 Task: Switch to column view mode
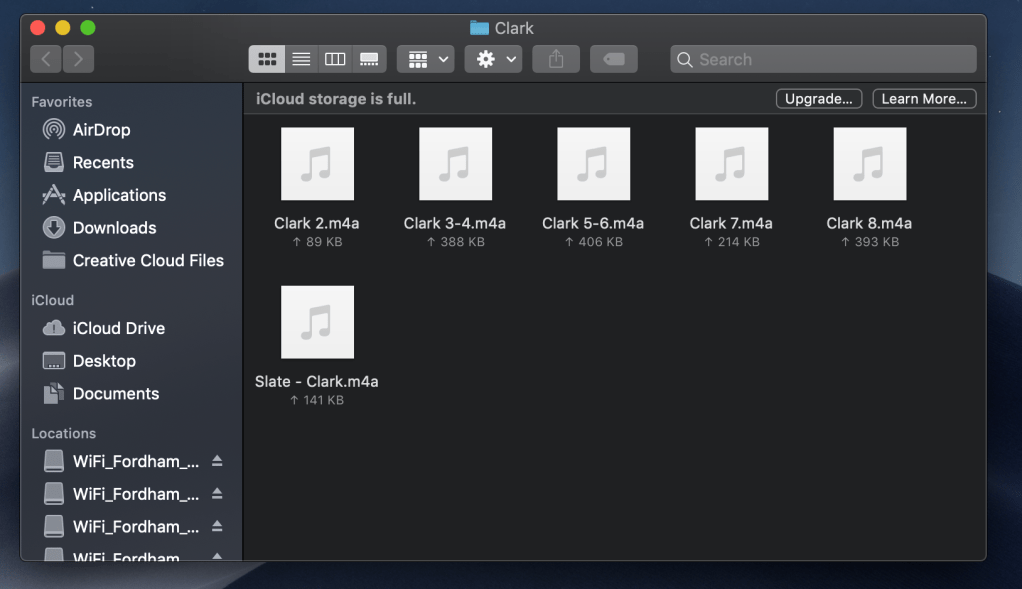[x=335, y=59]
